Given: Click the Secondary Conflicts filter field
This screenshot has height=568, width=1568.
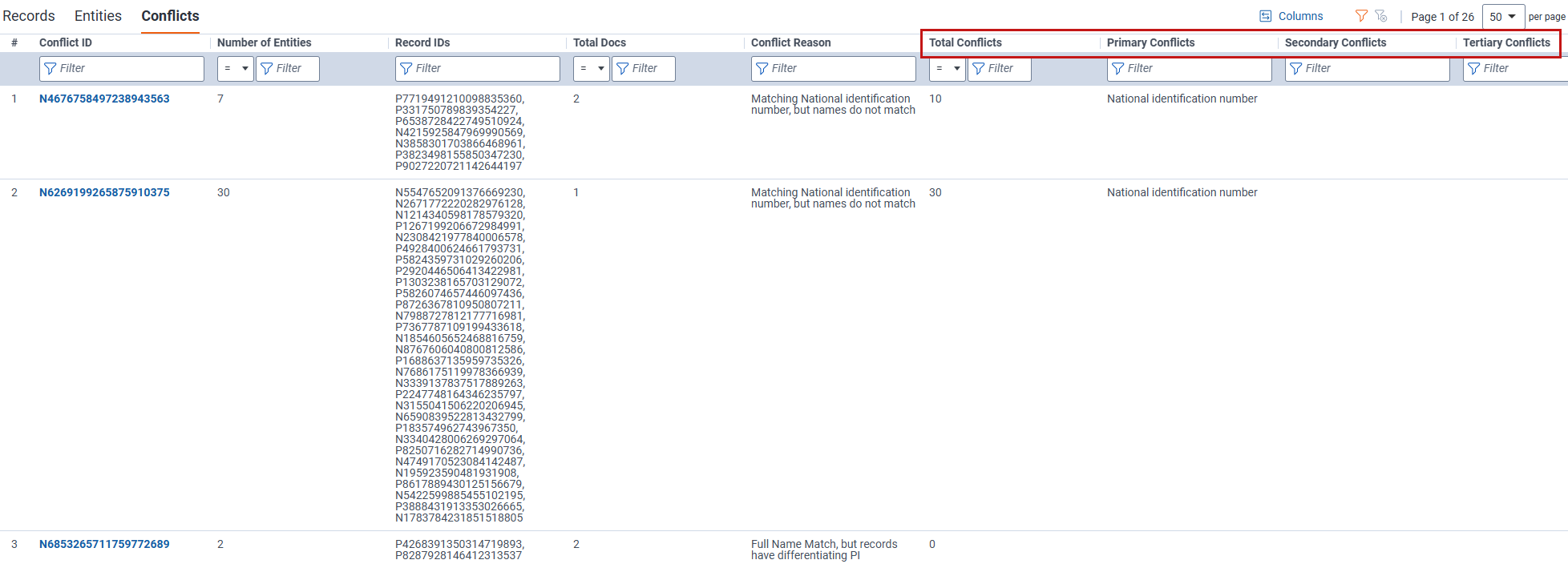Looking at the screenshot, I should (x=1368, y=69).
